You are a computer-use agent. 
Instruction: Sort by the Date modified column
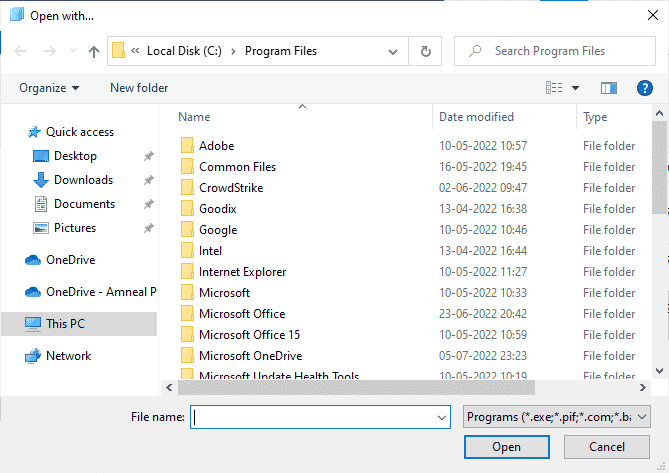tap(476, 117)
